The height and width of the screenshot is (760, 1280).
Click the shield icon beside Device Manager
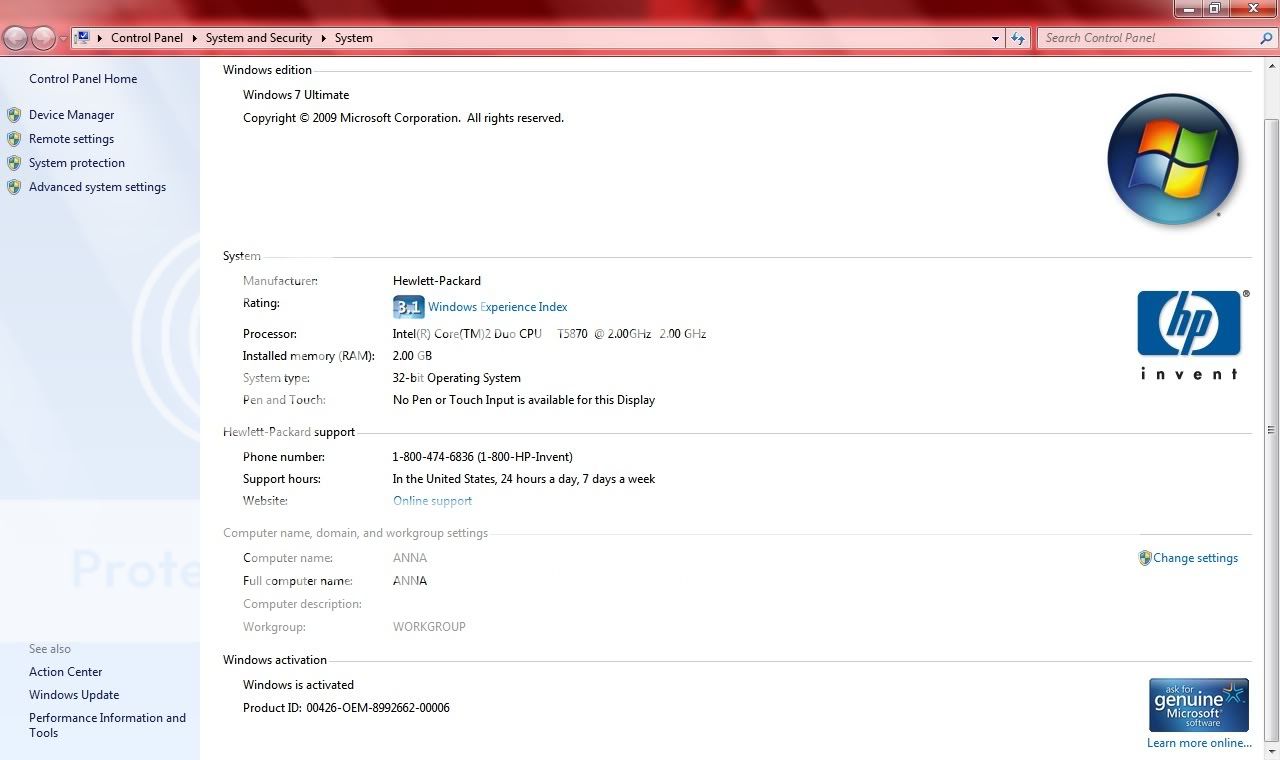14,115
